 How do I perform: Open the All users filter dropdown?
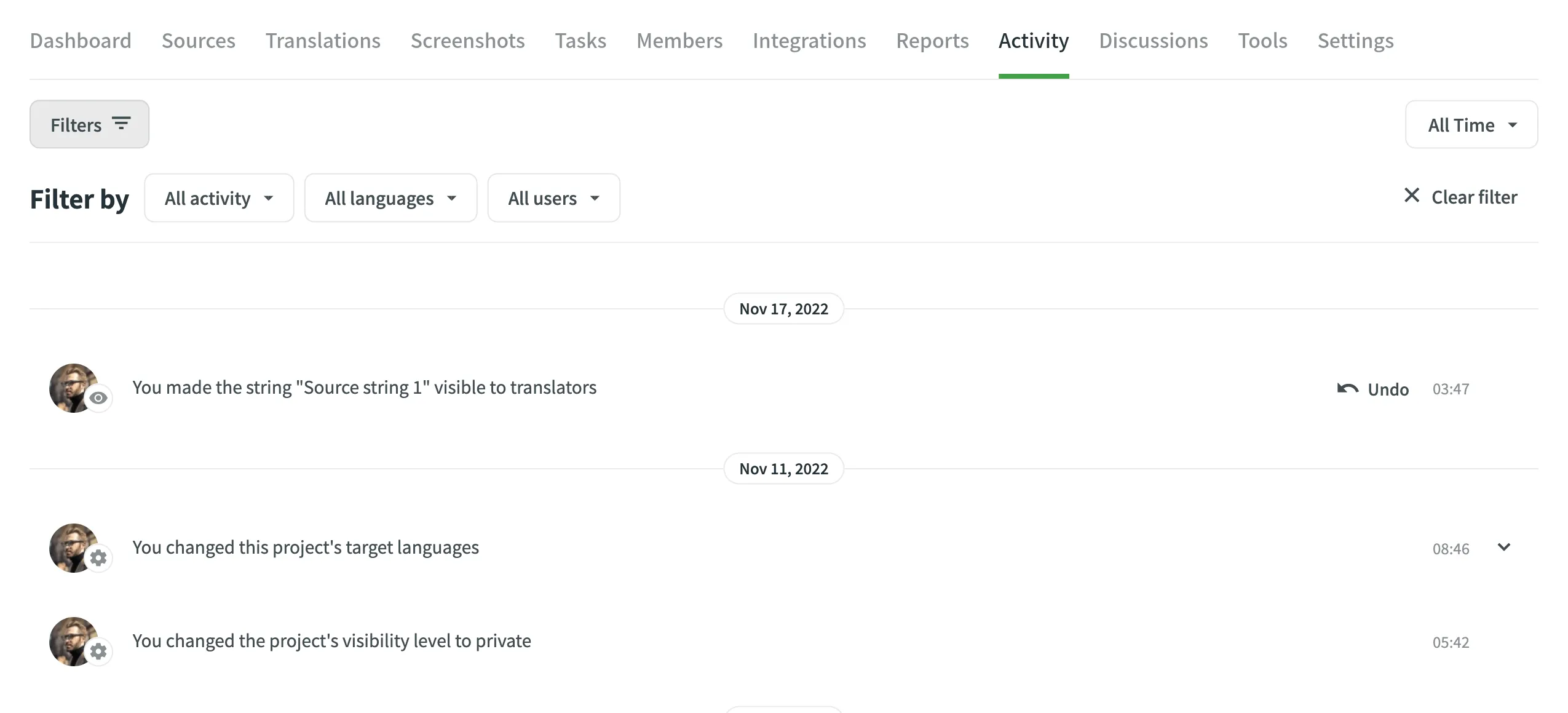(553, 197)
